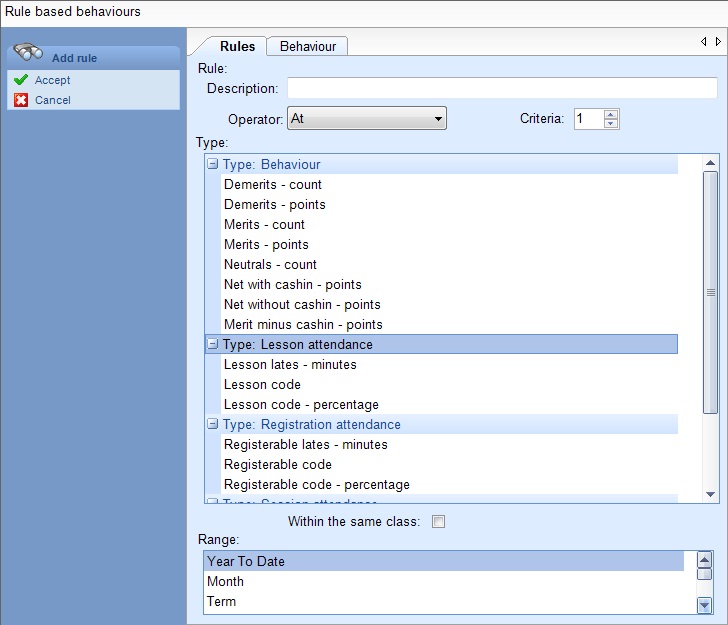
Task: Click the tab scroll right arrow
Action: (717, 42)
